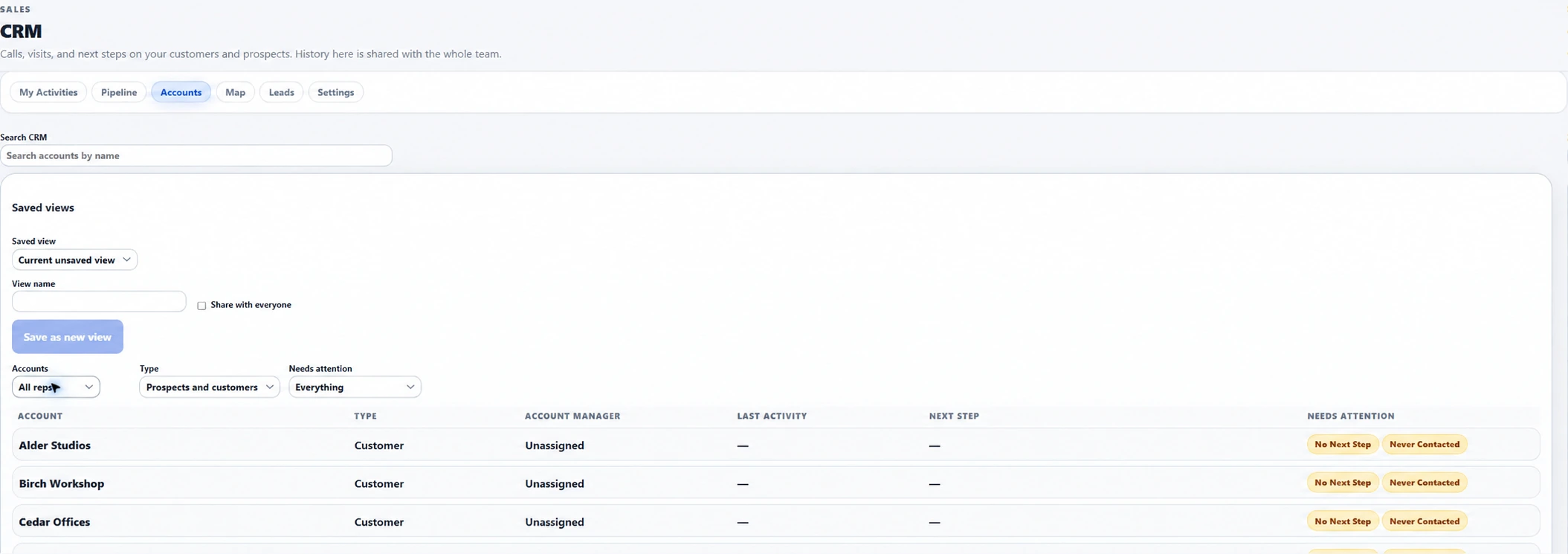
Task: Select the Accounts tab
Action: 181,92
